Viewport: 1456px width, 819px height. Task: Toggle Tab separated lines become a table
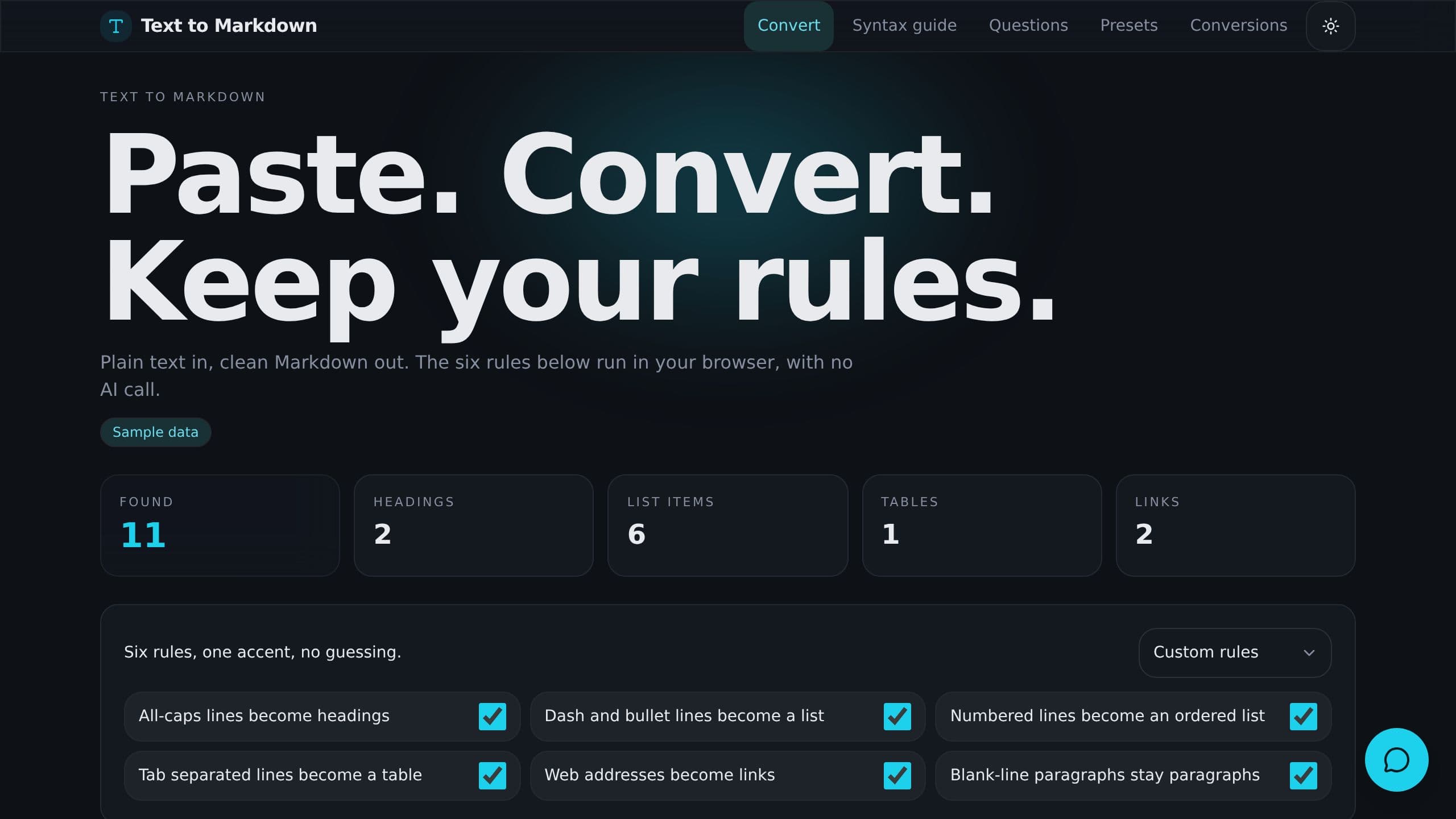[x=492, y=775]
